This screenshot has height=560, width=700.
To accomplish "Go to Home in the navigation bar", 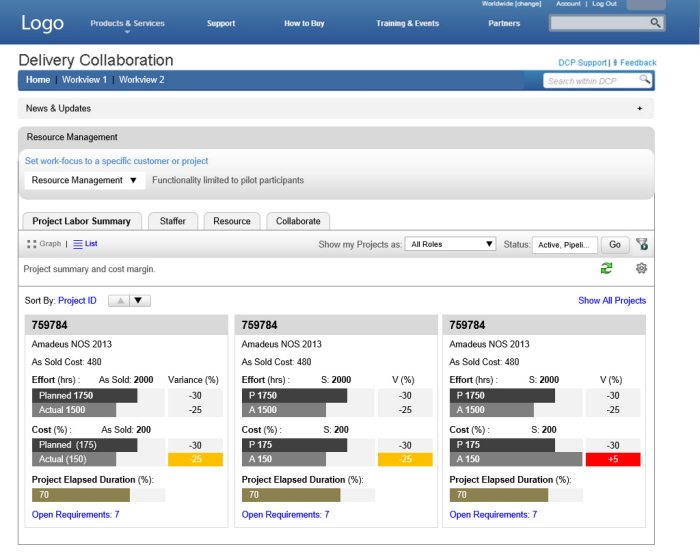I will 38,80.
